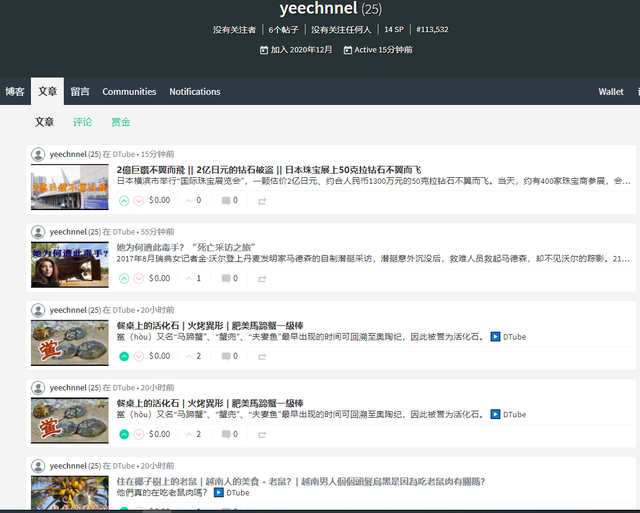
Task: Select the 评论 sub-filter
Action: 82,122
